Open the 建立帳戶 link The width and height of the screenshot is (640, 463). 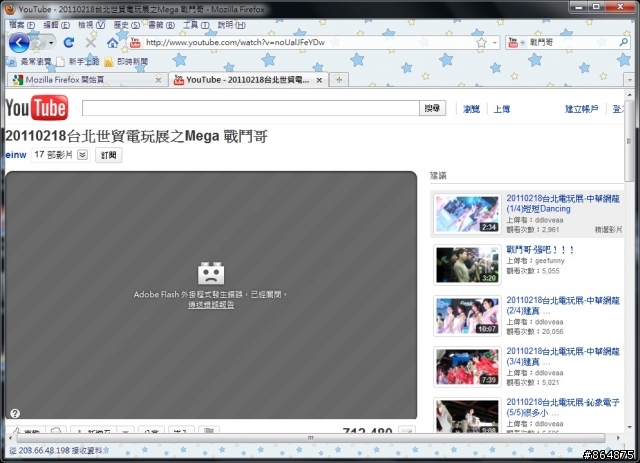click(x=582, y=109)
